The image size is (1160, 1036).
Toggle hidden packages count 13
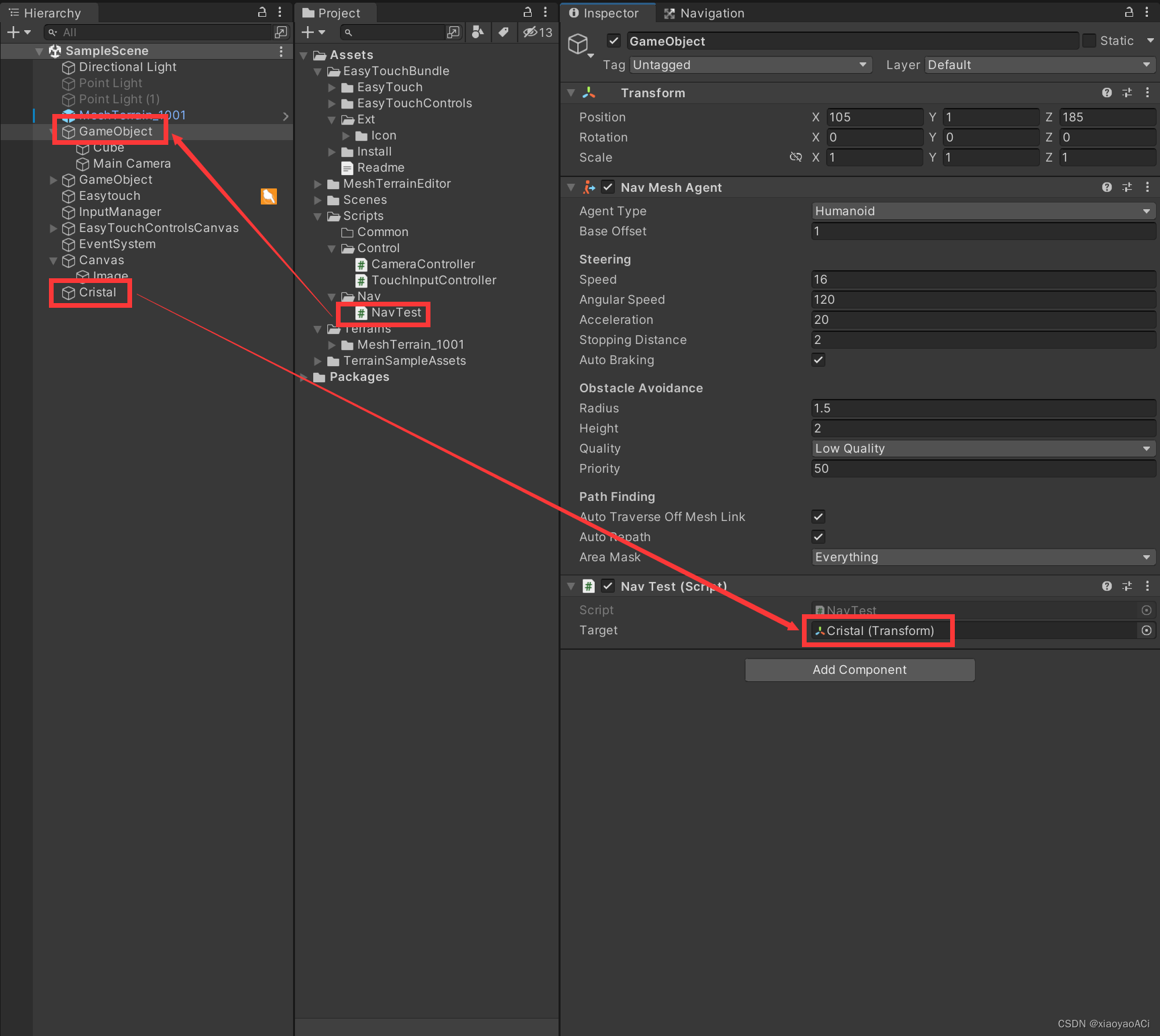[538, 32]
